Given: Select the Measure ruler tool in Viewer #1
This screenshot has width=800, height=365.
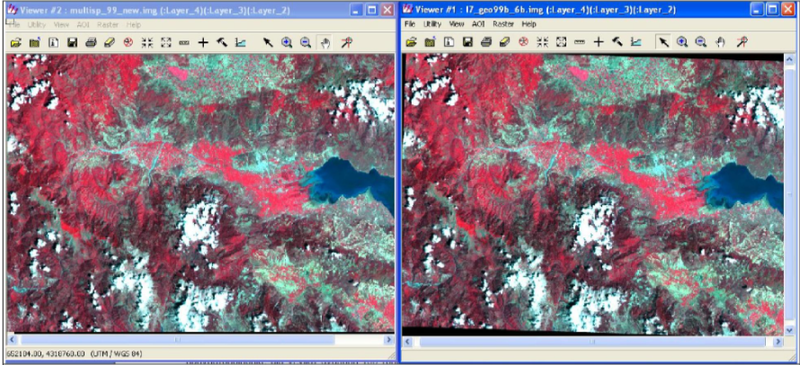Looking at the screenshot, I should tap(580, 43).
